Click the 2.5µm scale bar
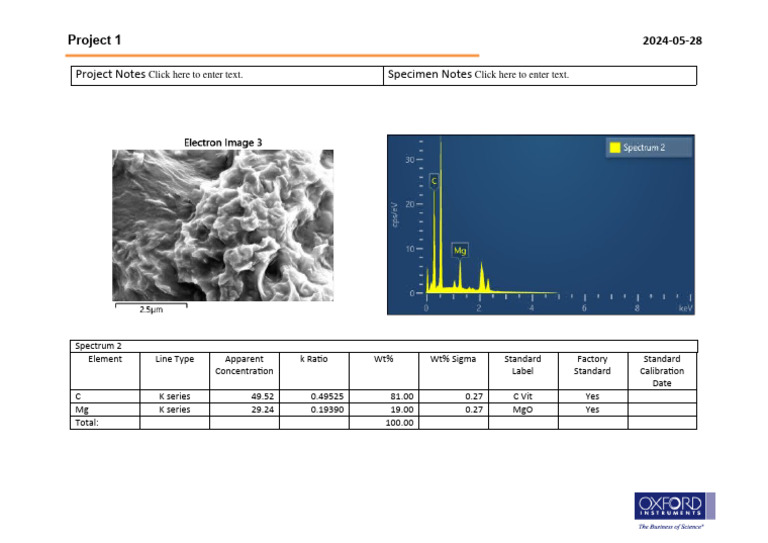Viewport: 768px width, 543px height. pos(151,307)
